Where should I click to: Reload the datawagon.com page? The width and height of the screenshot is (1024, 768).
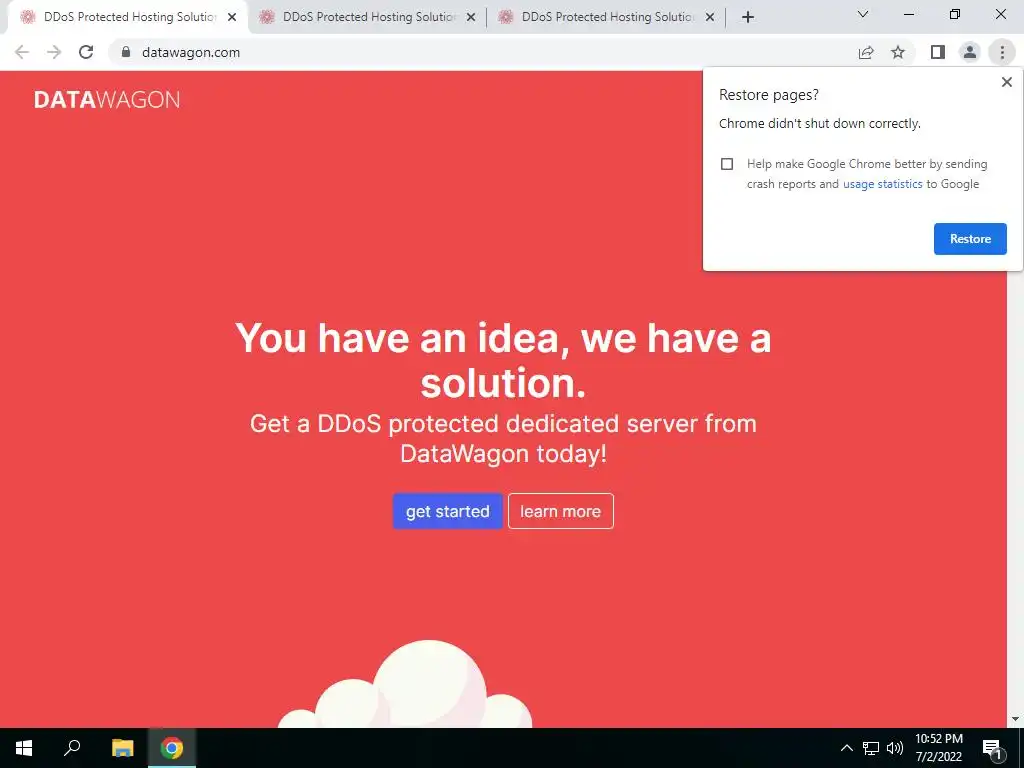[86, 52]
